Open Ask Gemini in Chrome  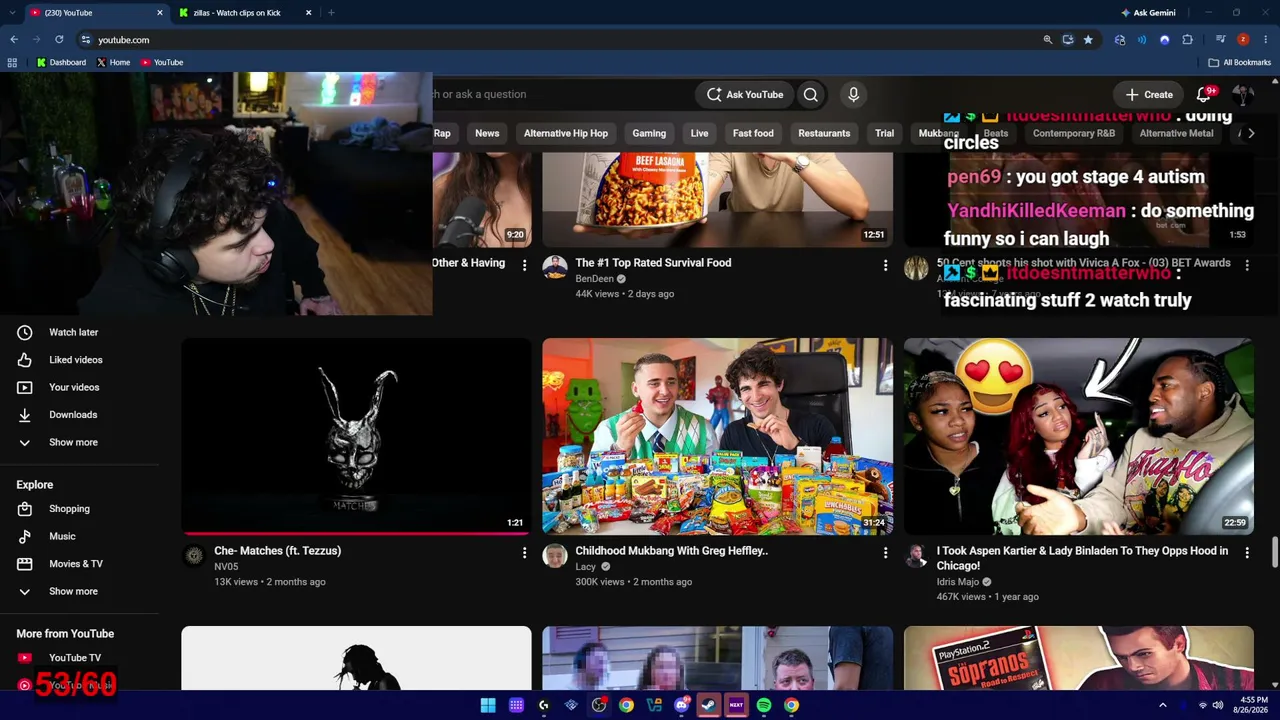pyautogui.click(x=1147, y=13)
